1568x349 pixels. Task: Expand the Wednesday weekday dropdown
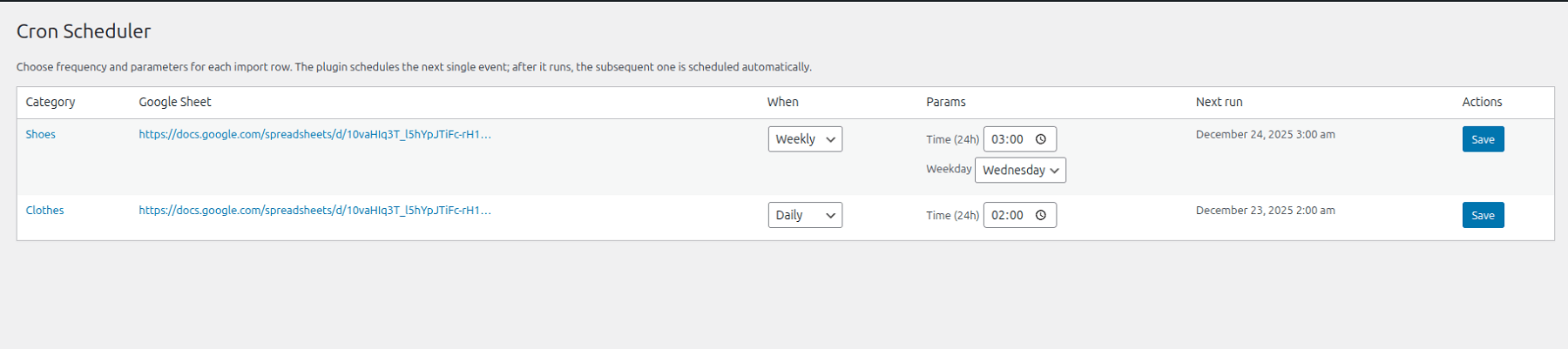click(x=1020, y=170)
